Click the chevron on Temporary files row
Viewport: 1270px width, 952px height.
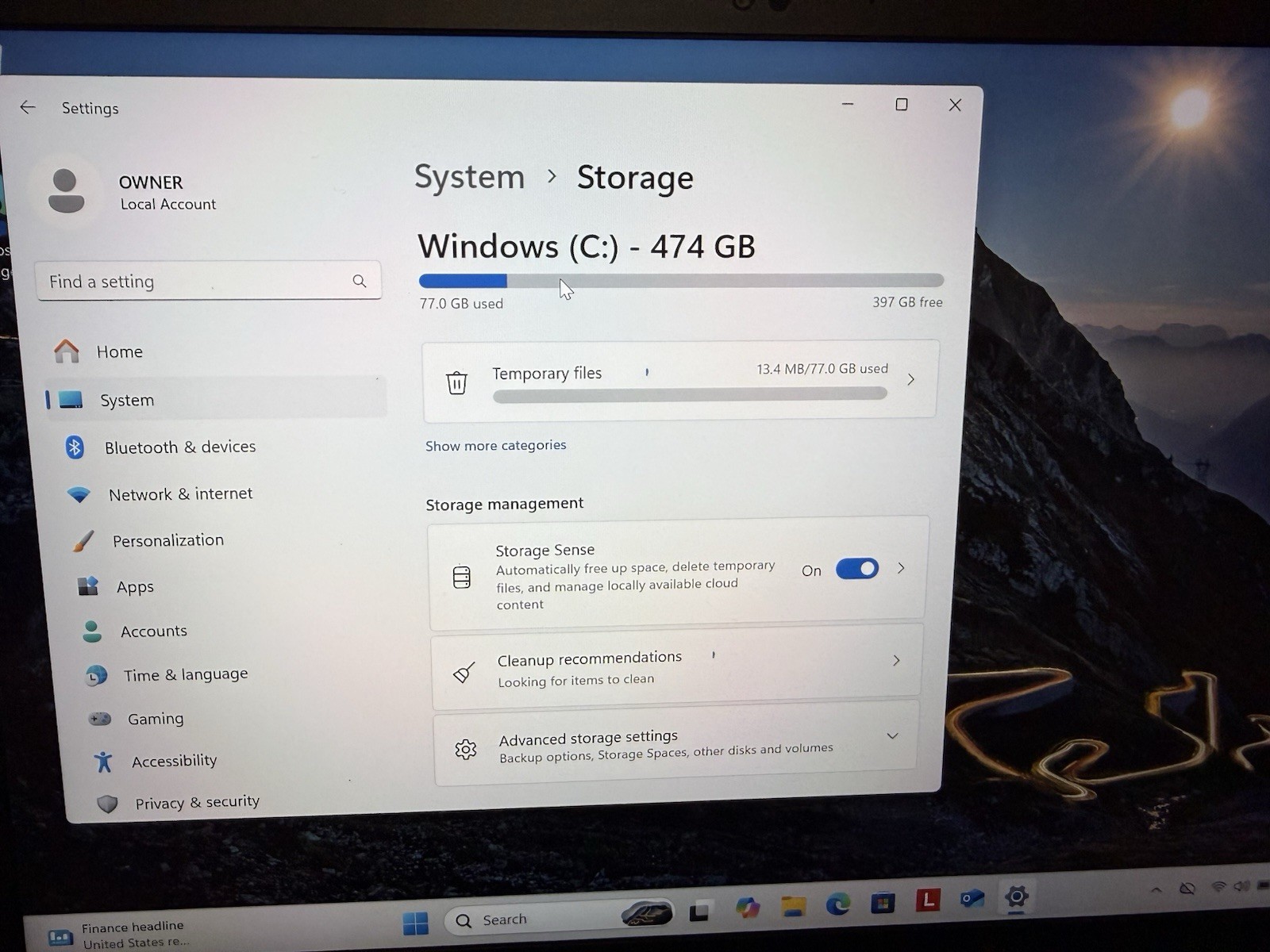[910, 379]
